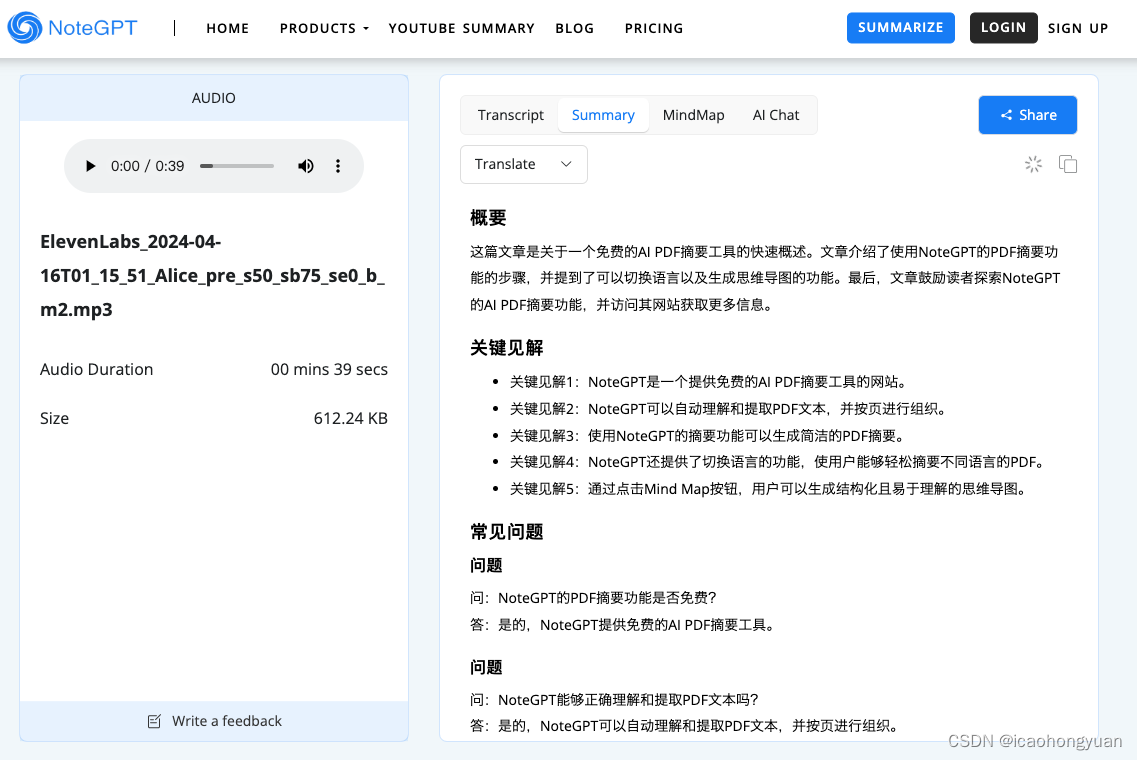Open the audio player more options menu
Viewport: 1137px width, 760px height.
(x=338, y=166)
